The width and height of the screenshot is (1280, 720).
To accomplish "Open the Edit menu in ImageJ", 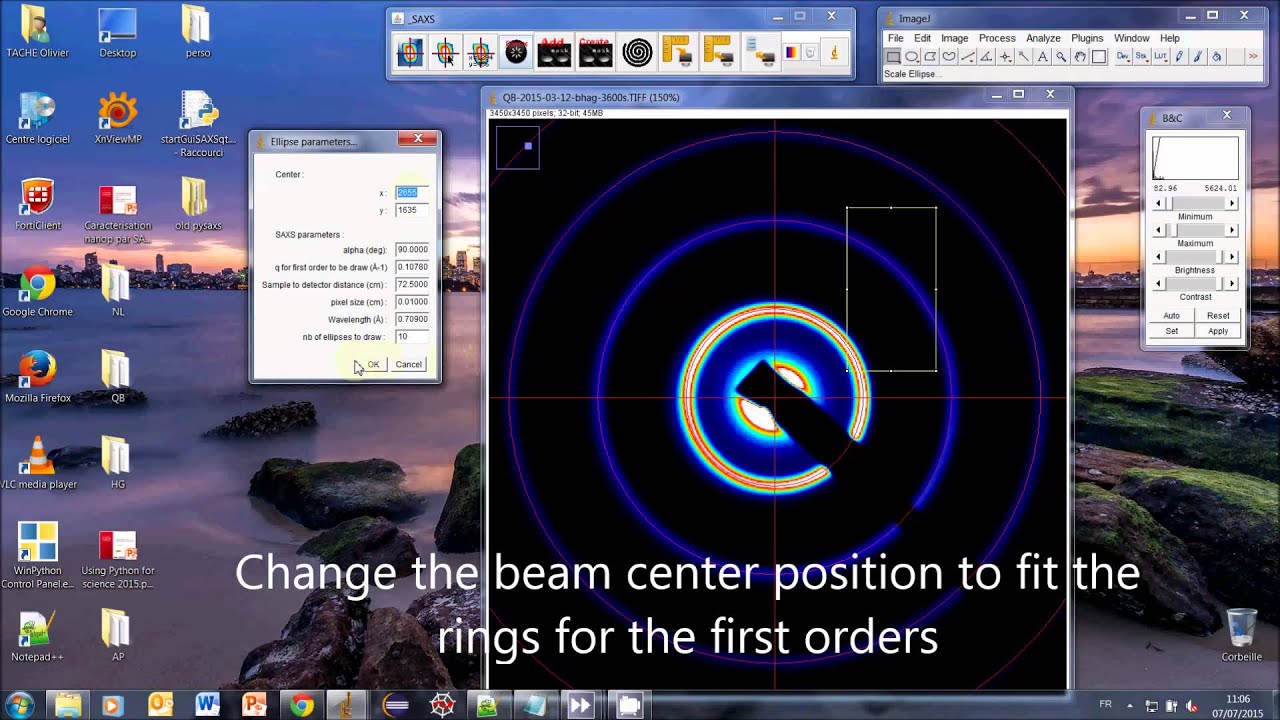I will point(922,38).
